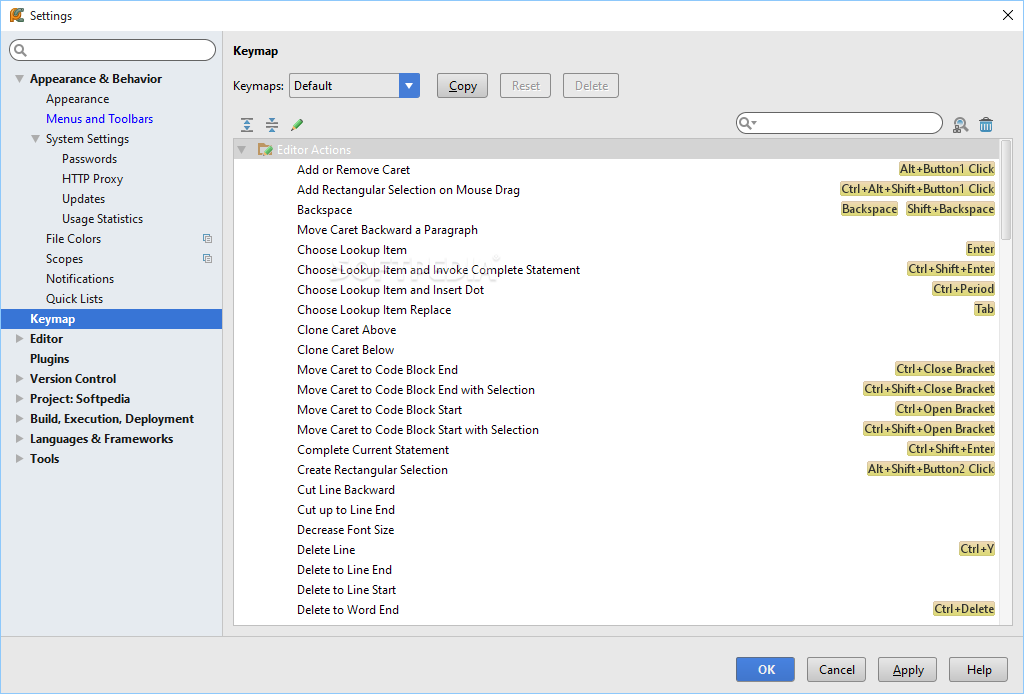
Task: Click the Expand All icon in keymap toolbar
Action: 247,125
